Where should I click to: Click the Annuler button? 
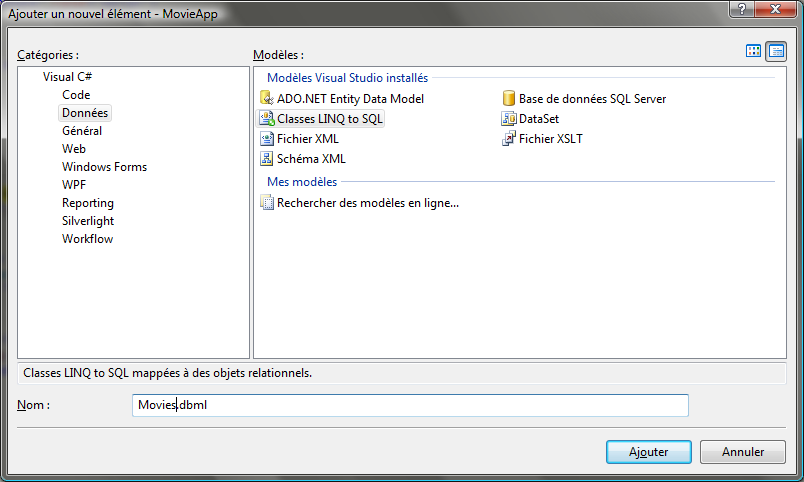[742, 452]
